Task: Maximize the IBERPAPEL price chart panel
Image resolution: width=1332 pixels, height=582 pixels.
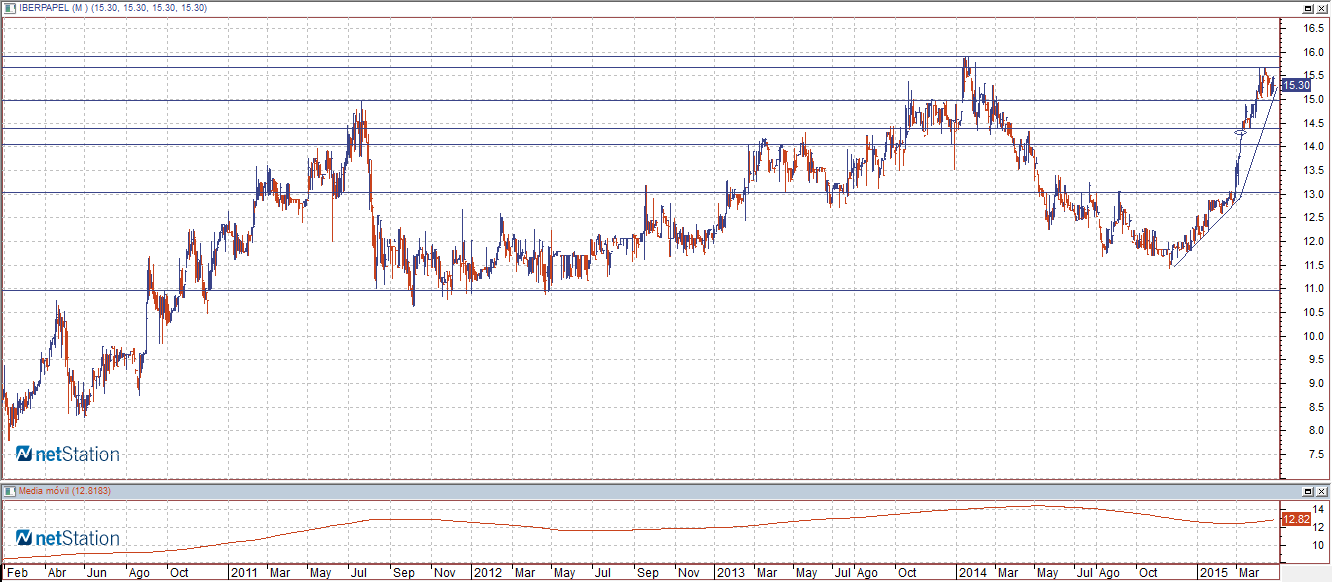Action: coord(1307,7)
